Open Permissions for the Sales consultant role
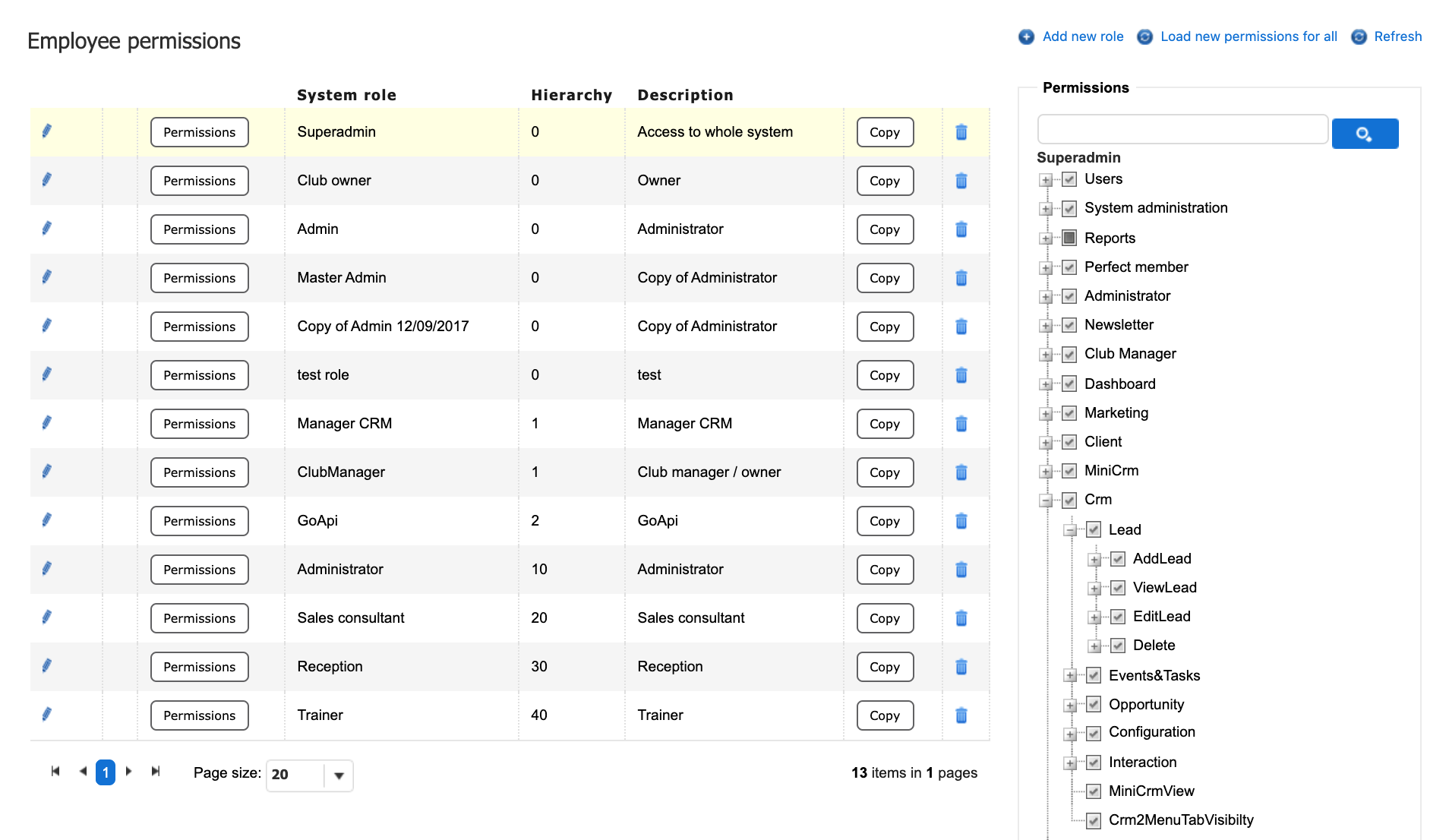 point(199,618)
